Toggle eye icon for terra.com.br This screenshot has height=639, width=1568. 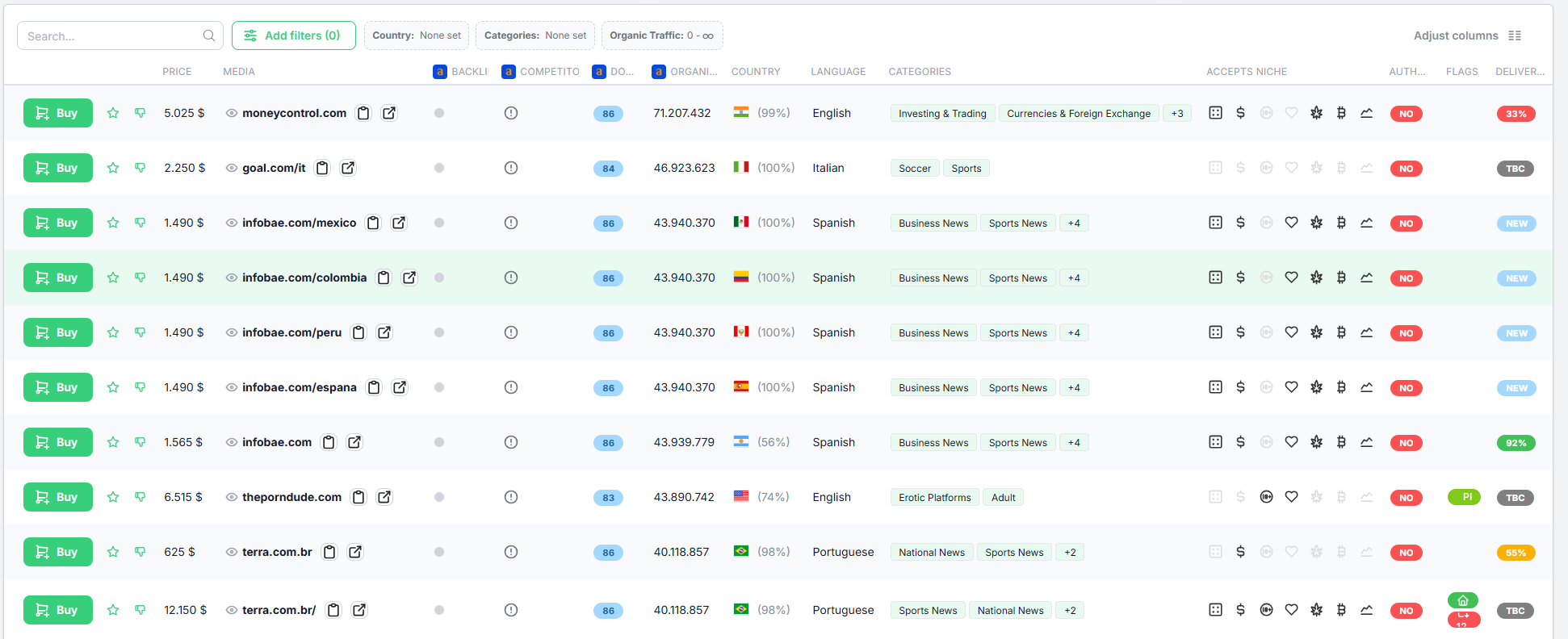pos(231,552)
